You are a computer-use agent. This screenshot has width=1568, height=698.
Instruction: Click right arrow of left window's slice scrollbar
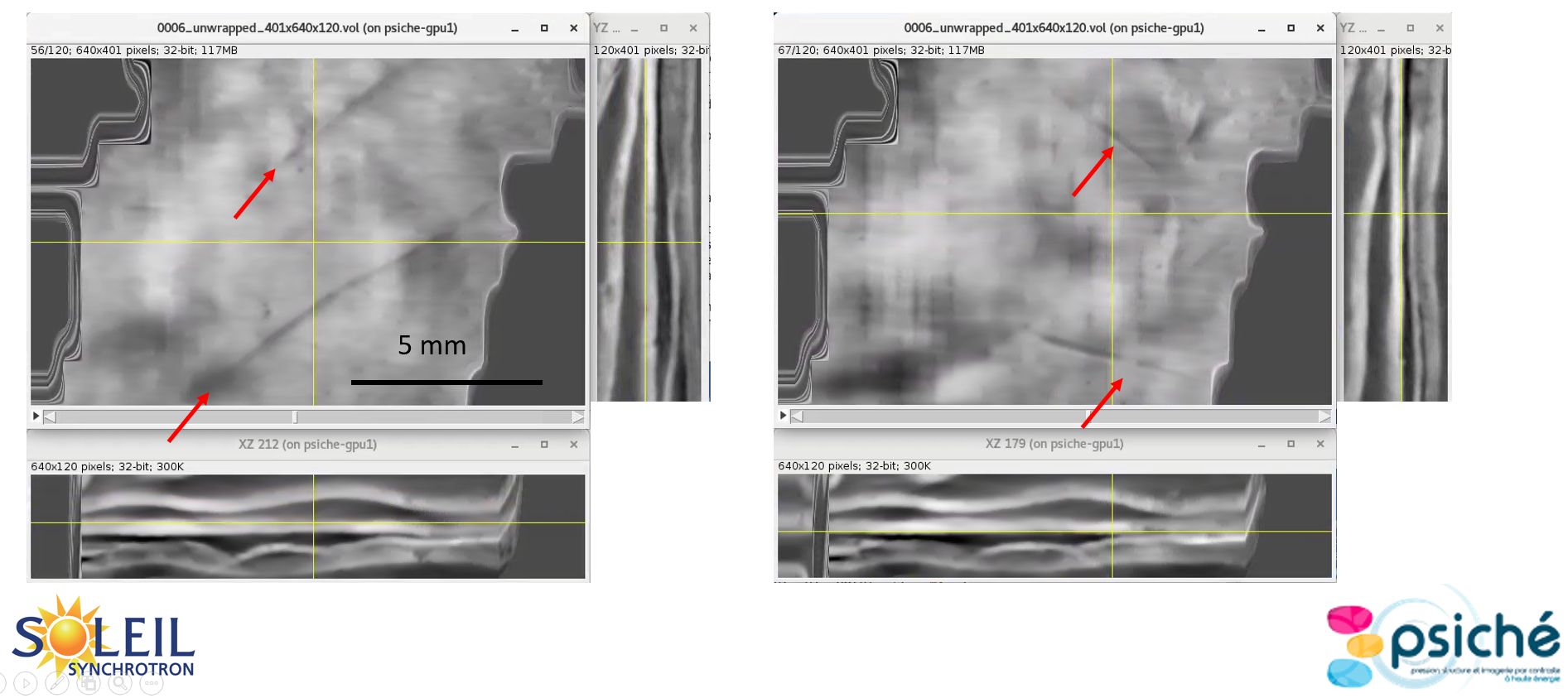click(x=577, y=416)
